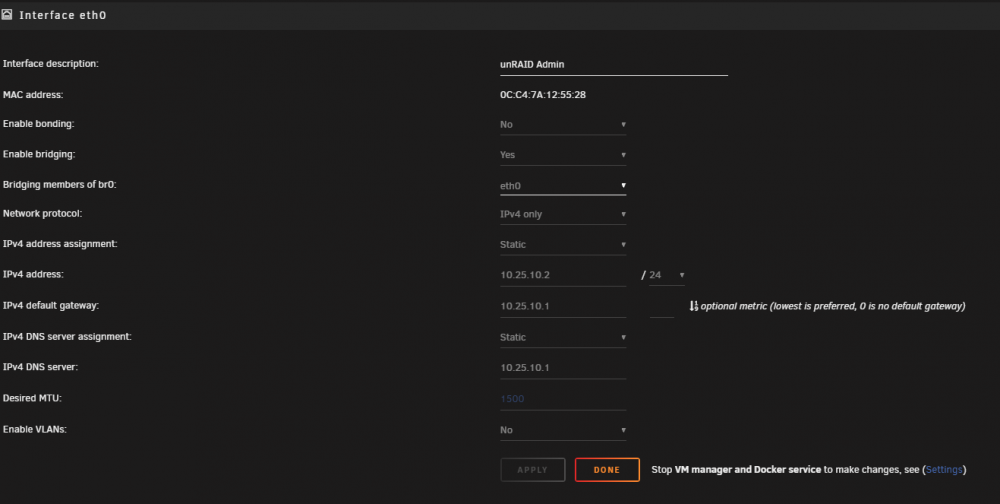Click the Apply button
The image size is (1000, 504).
pos(533,470)
